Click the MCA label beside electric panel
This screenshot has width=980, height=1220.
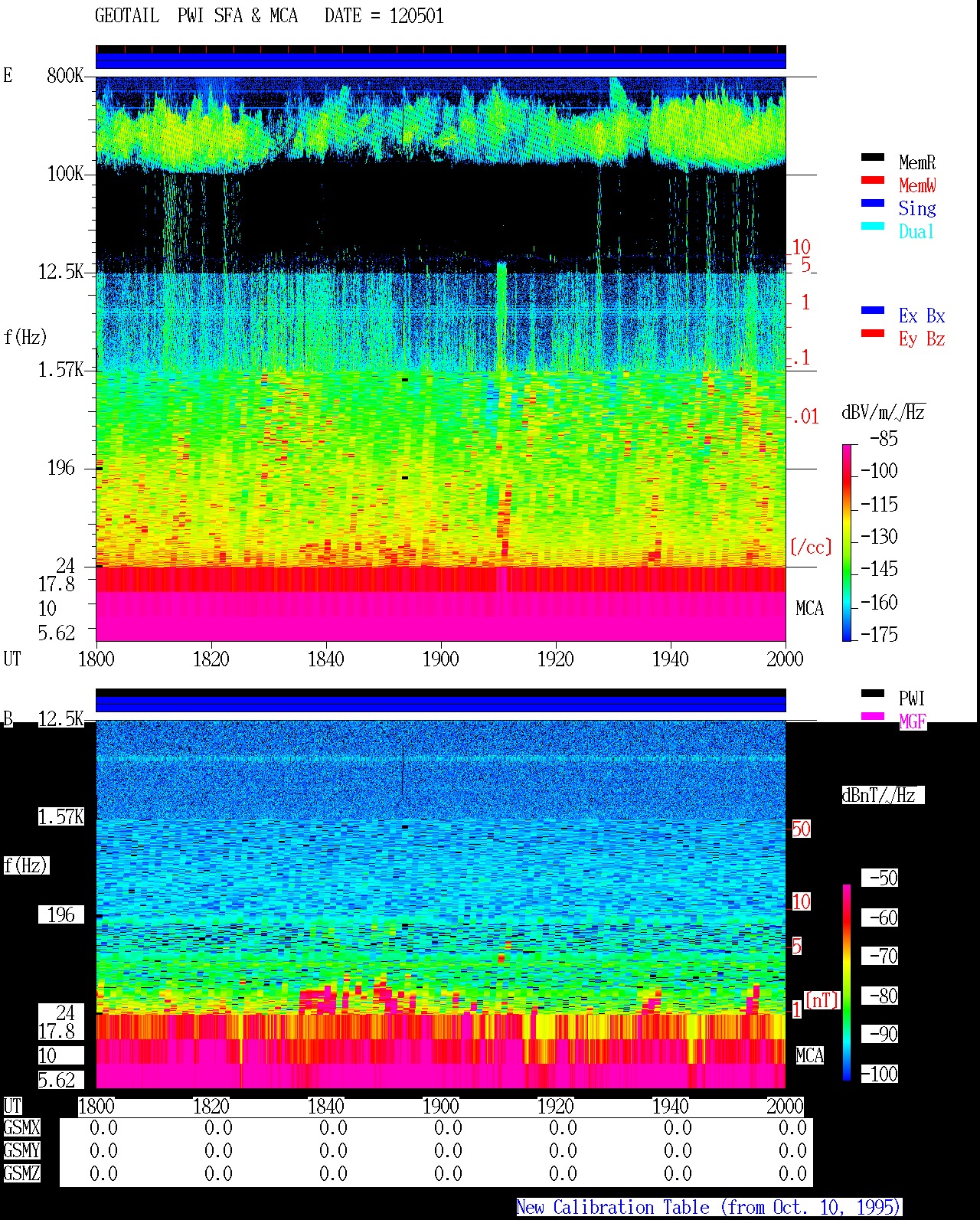tap(809, 609)
